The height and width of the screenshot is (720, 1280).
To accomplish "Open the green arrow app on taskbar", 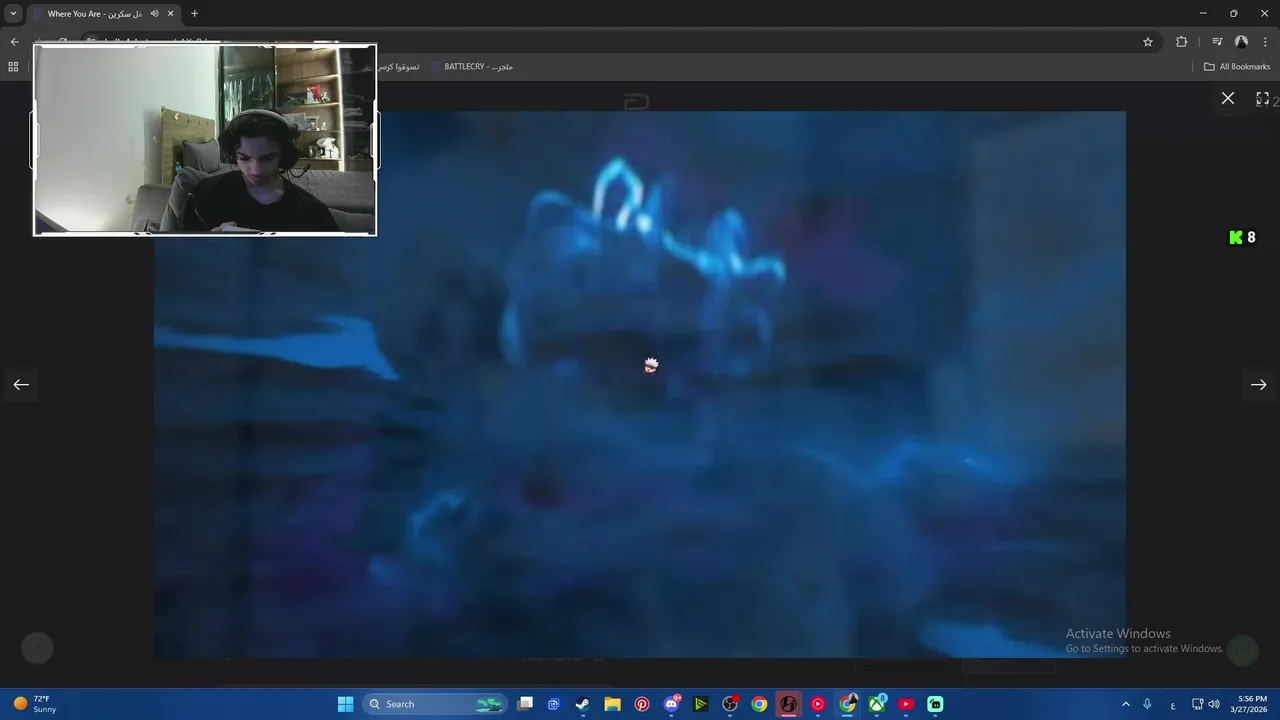I will pos(701,704).
